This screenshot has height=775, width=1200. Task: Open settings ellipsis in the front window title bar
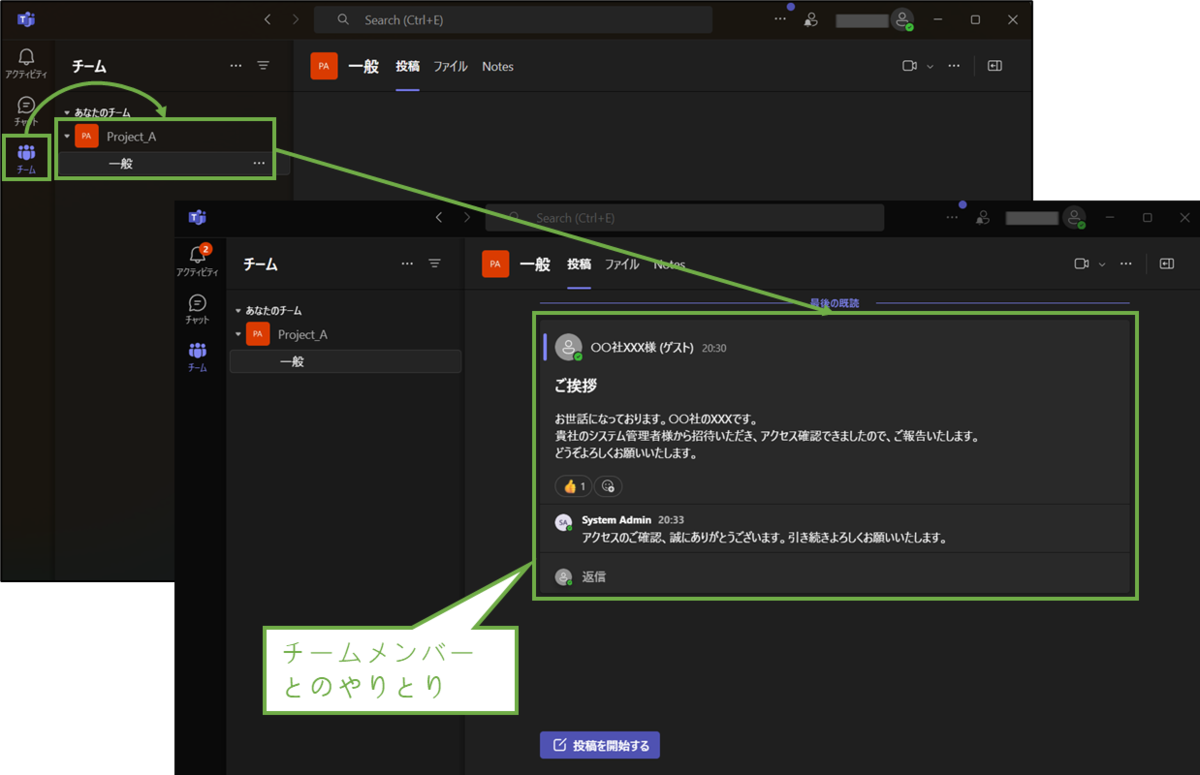(952, 217)
